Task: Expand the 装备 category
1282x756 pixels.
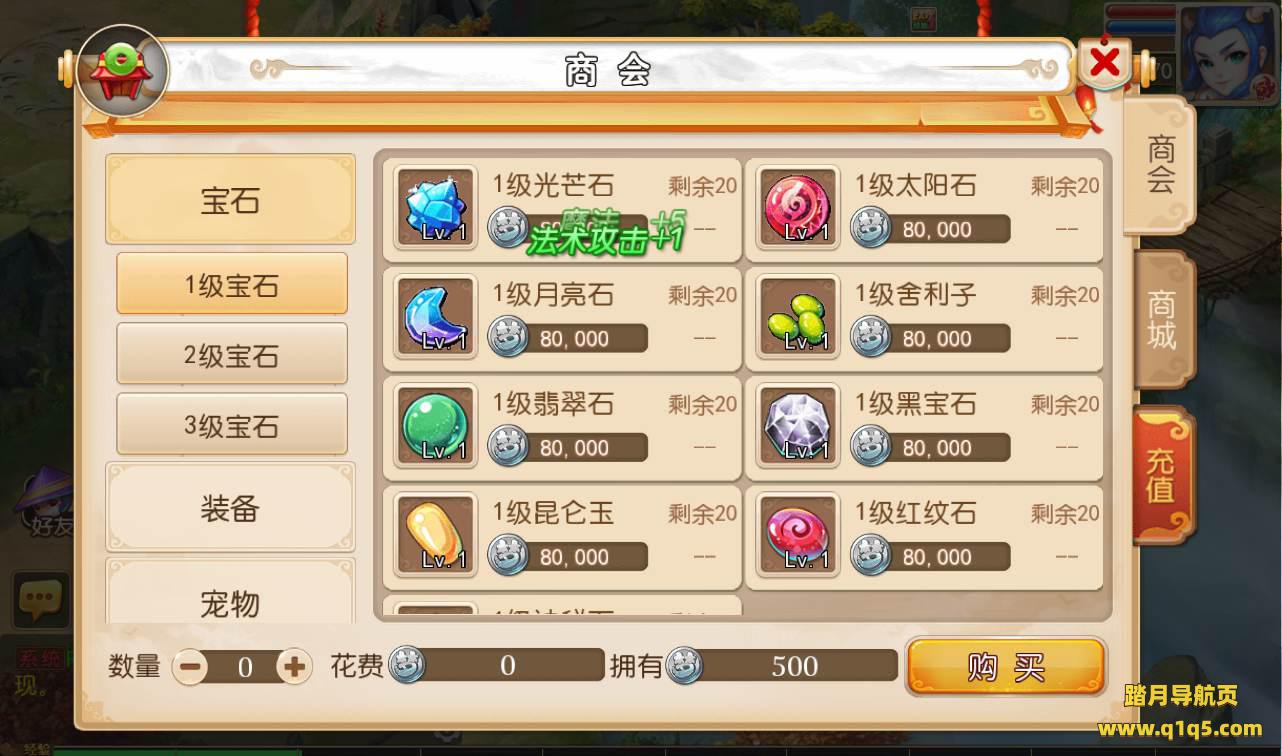Action: tap(230, 509)
